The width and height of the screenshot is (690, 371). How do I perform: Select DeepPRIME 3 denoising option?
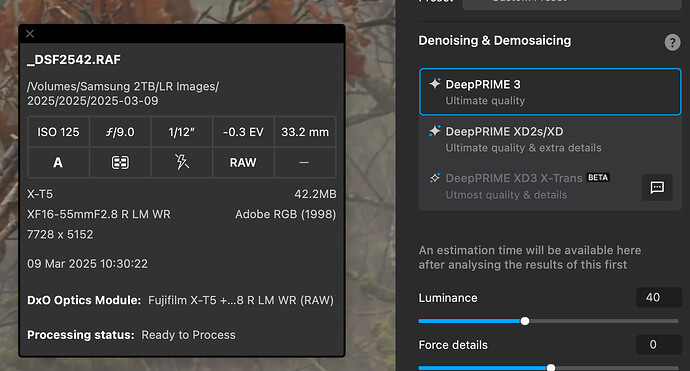550,92
